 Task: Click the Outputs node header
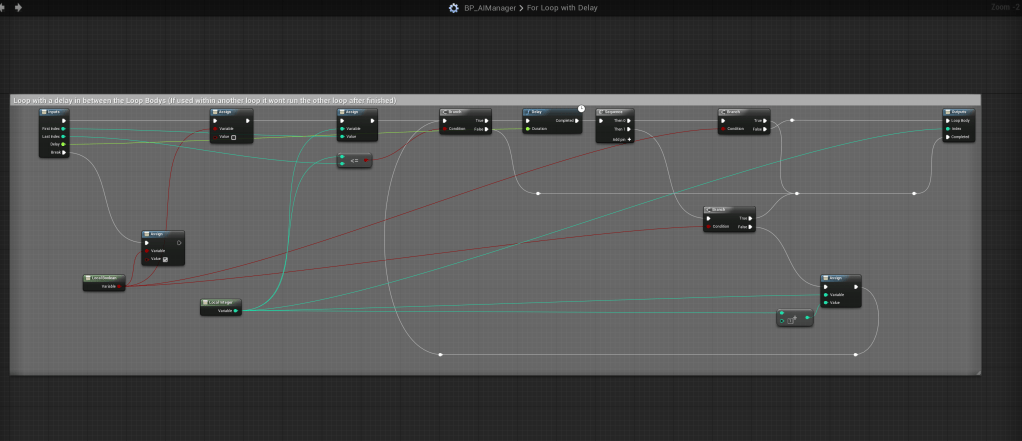point(957,112)
